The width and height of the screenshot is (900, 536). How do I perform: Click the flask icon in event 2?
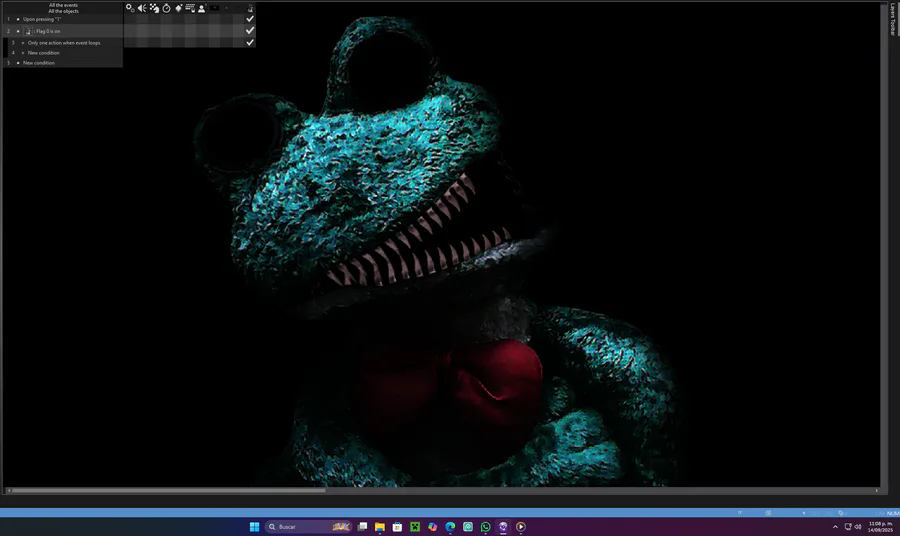point(28,32)
